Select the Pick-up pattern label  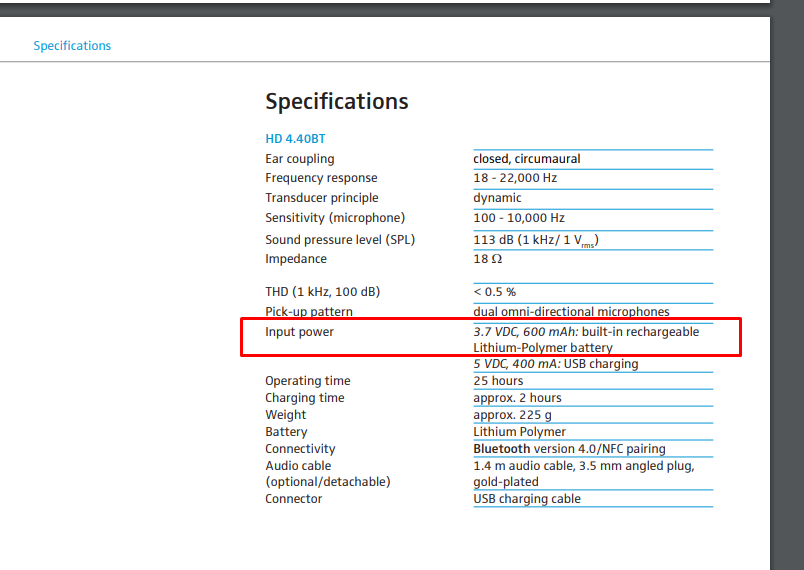click(309, 312)
